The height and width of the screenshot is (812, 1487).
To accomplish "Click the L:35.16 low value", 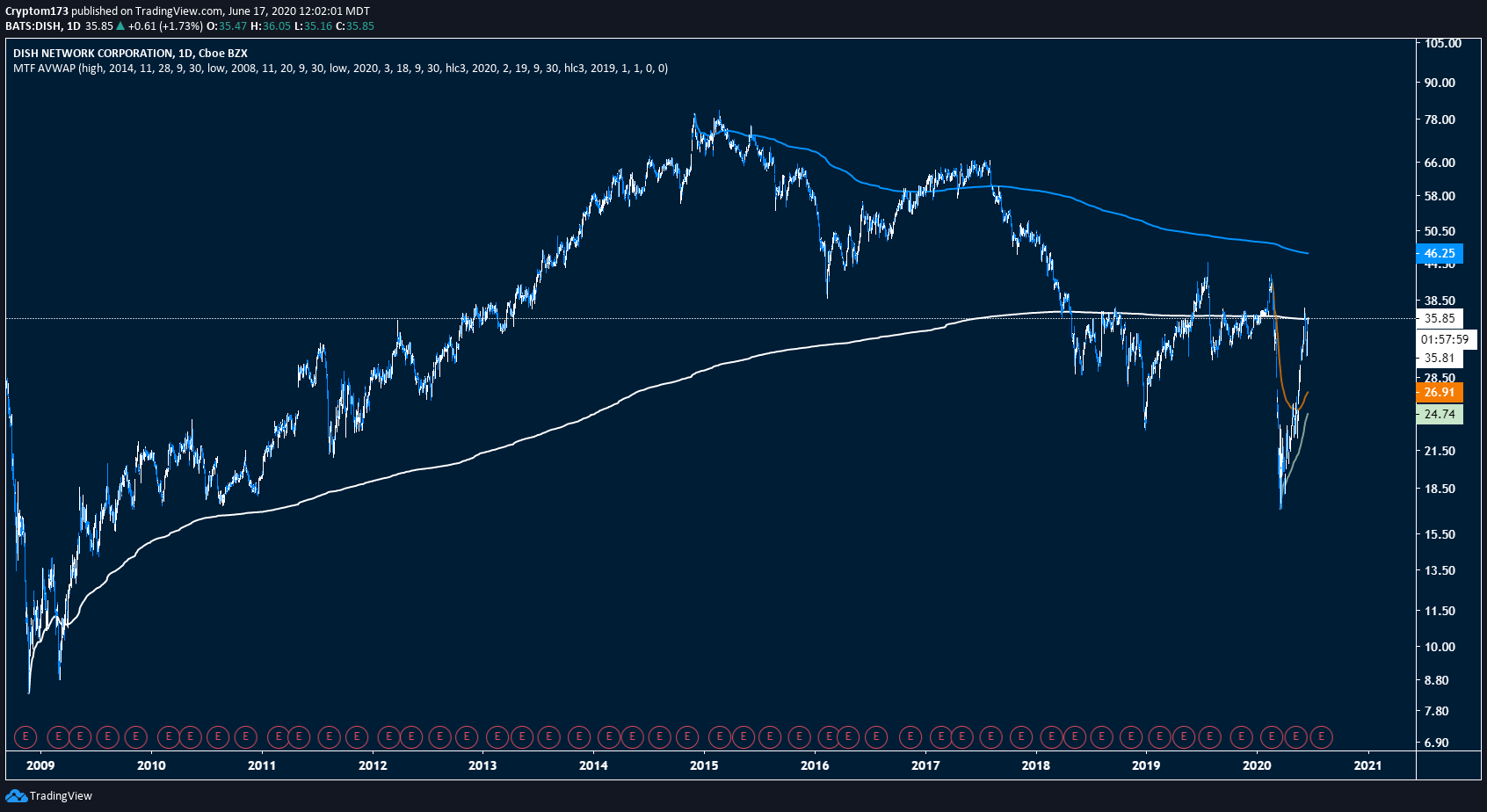I will click(313, 25).
